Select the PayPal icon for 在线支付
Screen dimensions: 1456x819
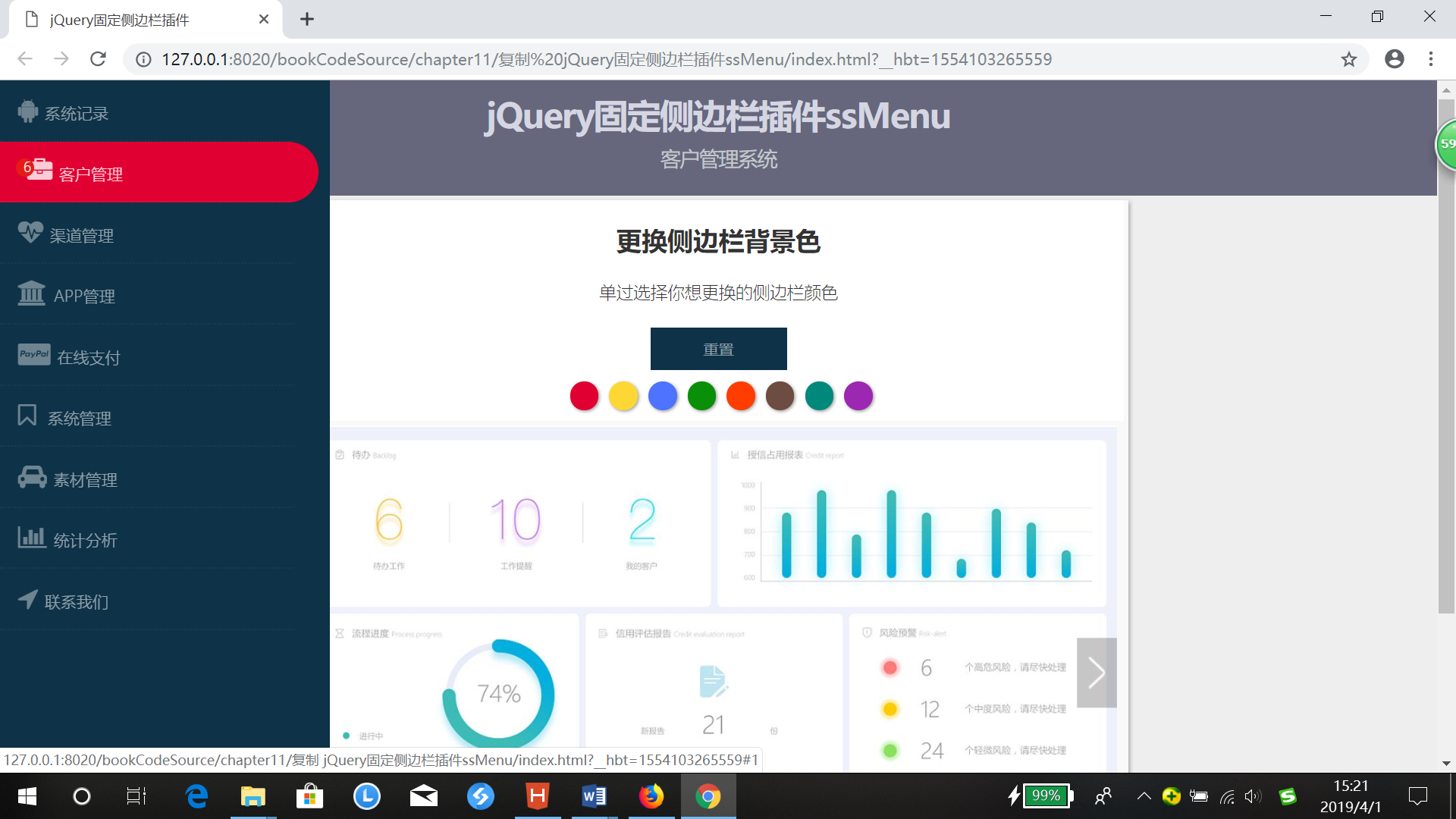[x=33, y=354]
